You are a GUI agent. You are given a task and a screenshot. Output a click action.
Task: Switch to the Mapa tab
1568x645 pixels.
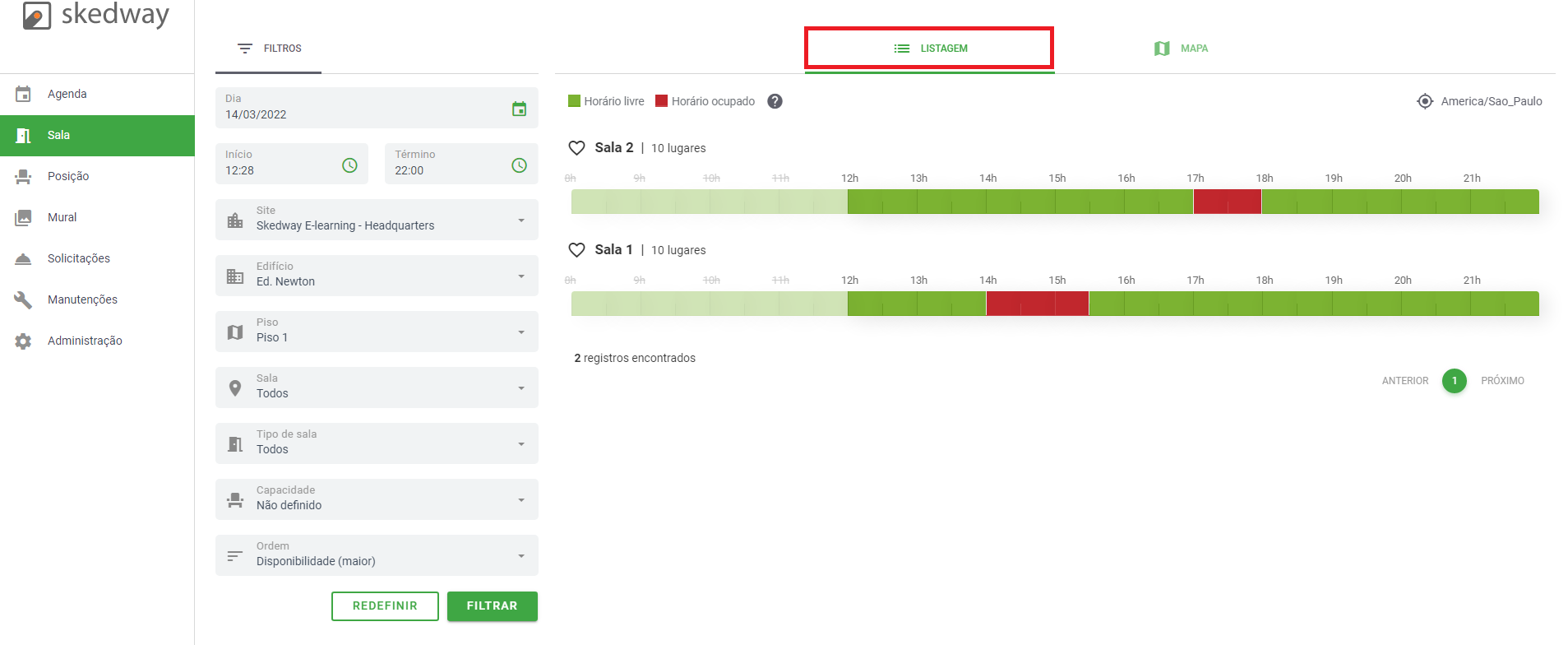point(1181,49)
